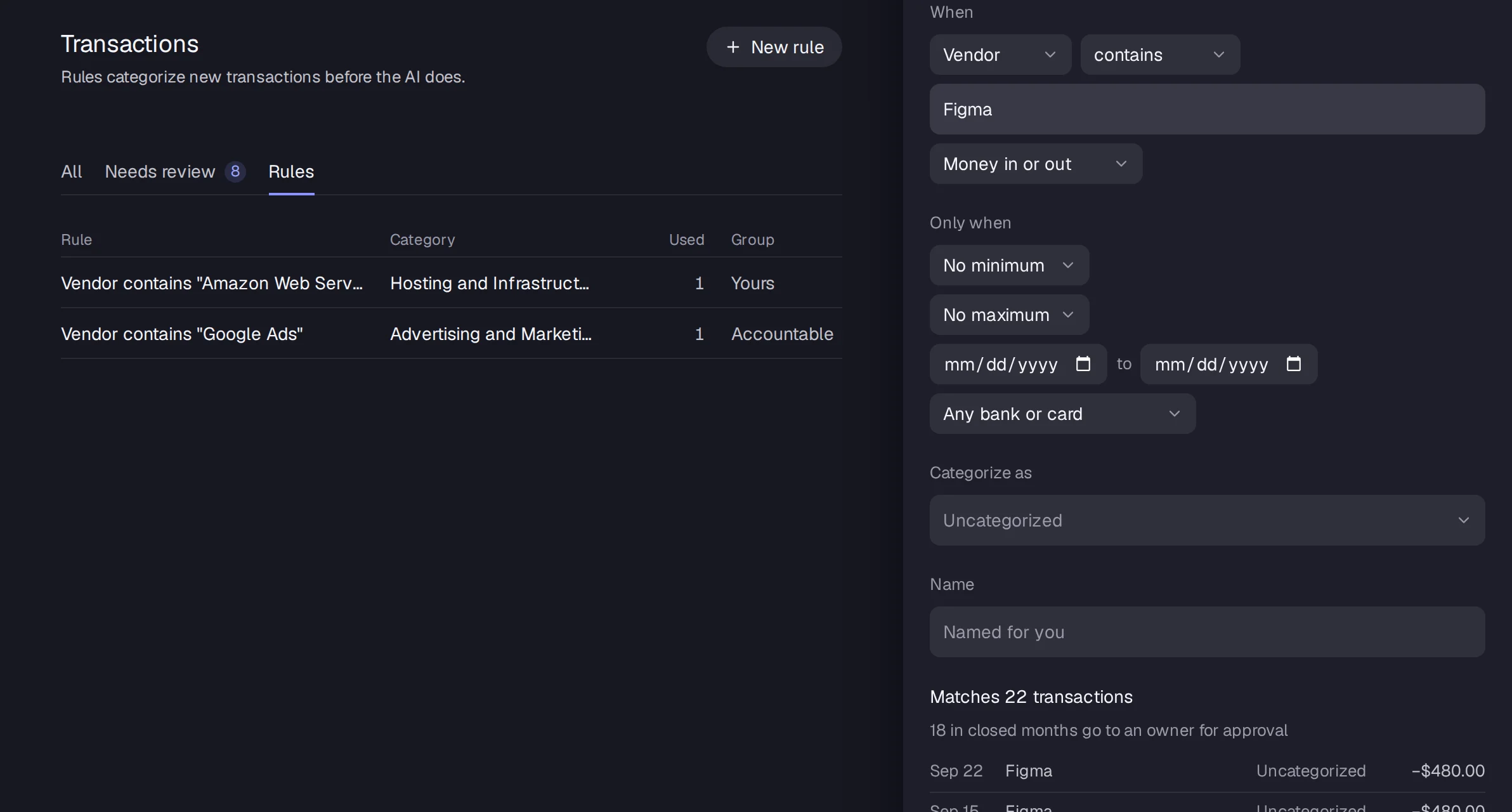Open the No maximum dropdown
Screen dimensions: 1512x812
point(1009,315)
